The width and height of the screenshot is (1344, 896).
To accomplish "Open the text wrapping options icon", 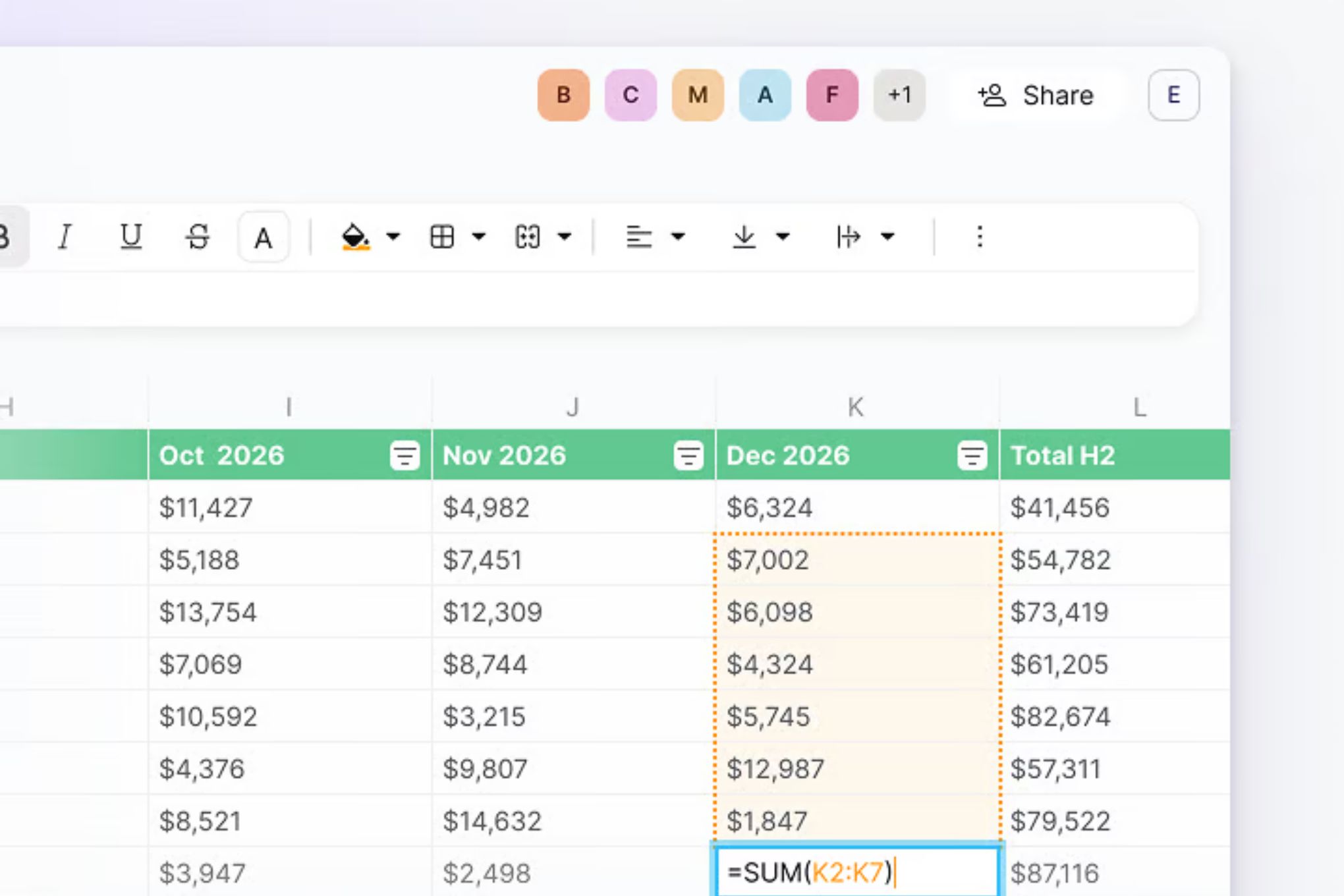I will [849, 237].
